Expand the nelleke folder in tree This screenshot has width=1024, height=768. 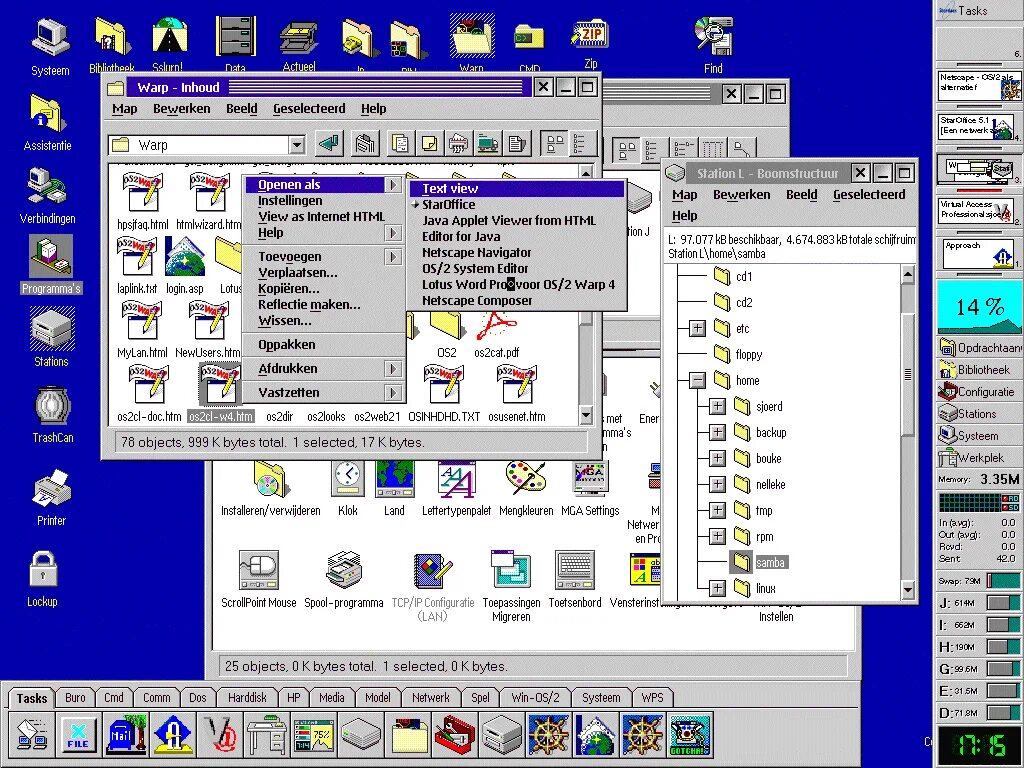717,484
